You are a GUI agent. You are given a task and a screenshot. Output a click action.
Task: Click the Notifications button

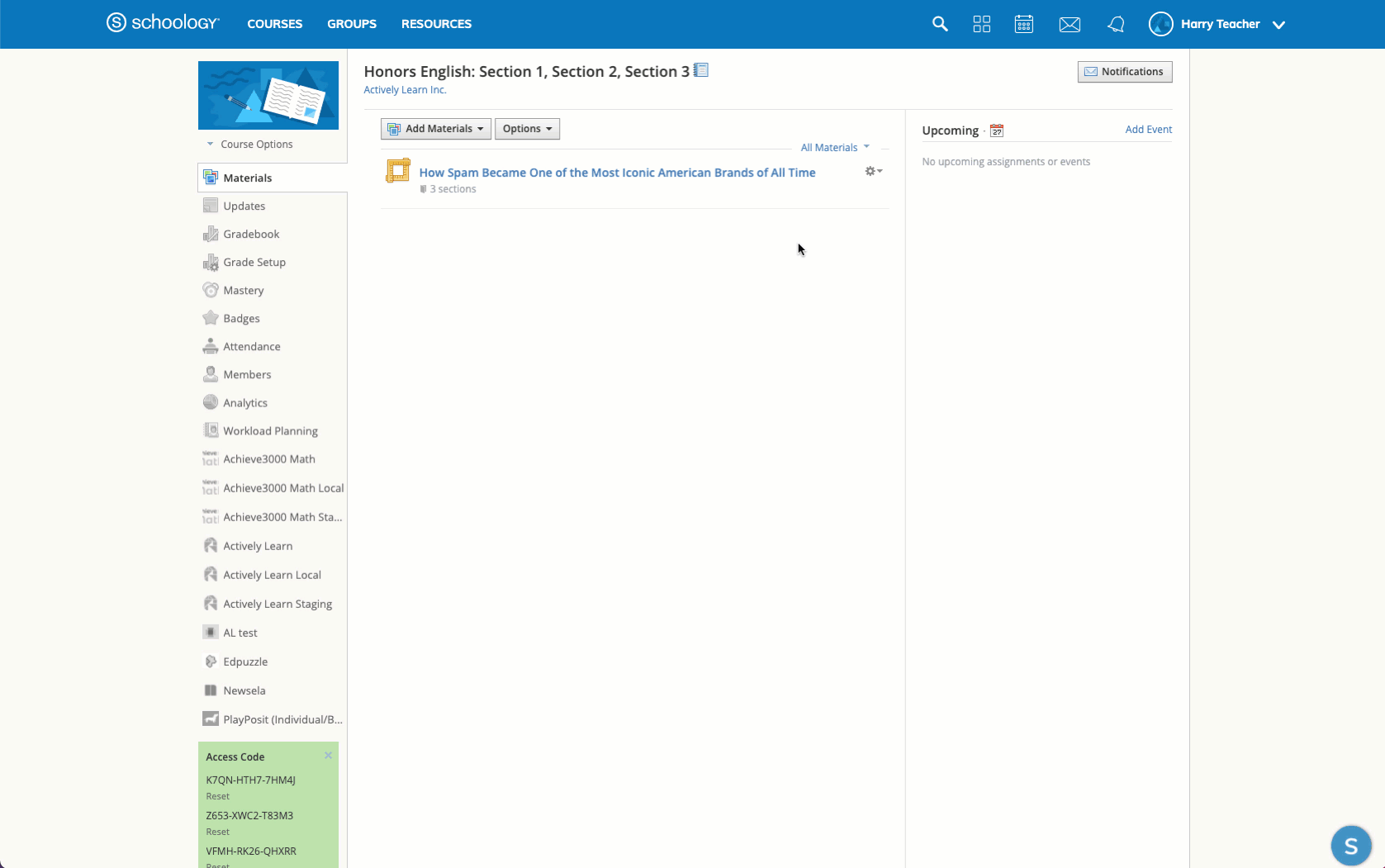1124,72
